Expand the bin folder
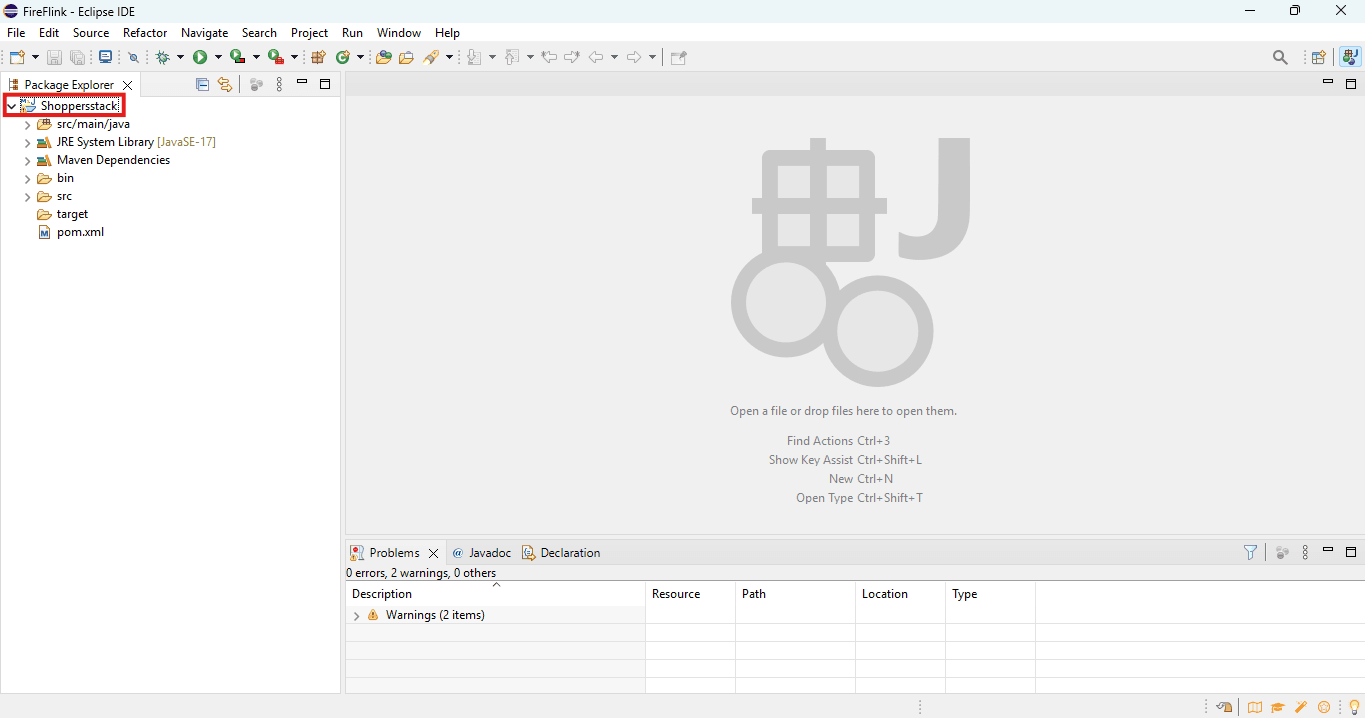Image resolution: width=1365 pixels, height=718 pixels. tap(28, 179)
